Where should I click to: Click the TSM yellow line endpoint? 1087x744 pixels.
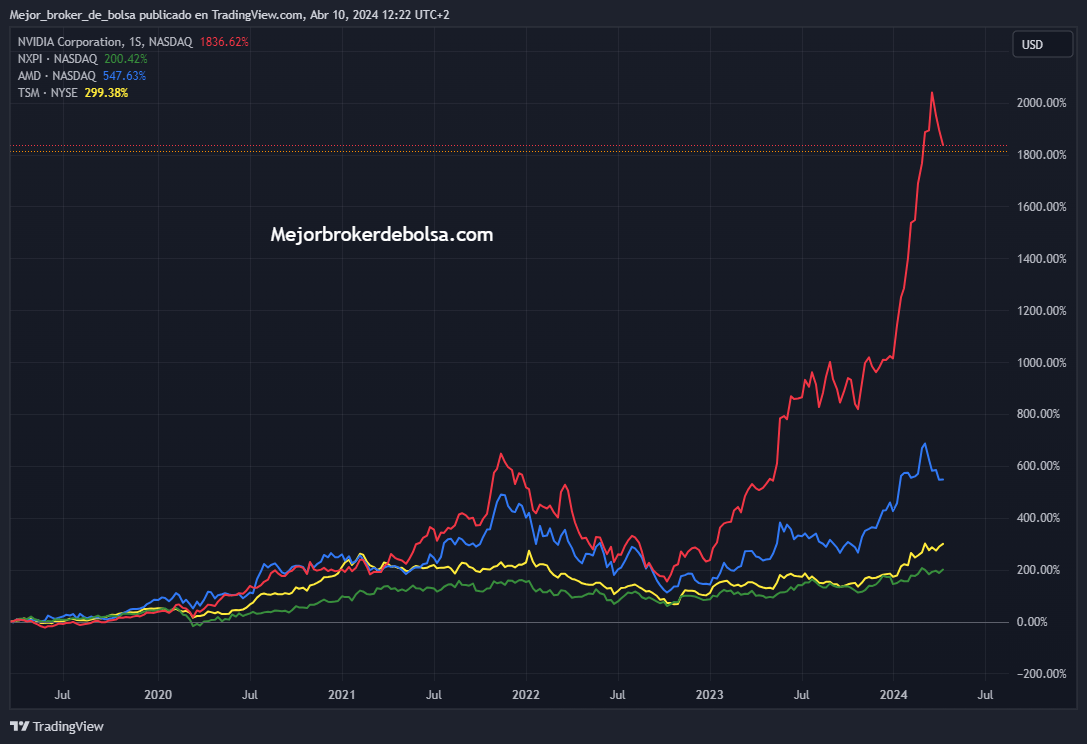click(x=943, y=544)
